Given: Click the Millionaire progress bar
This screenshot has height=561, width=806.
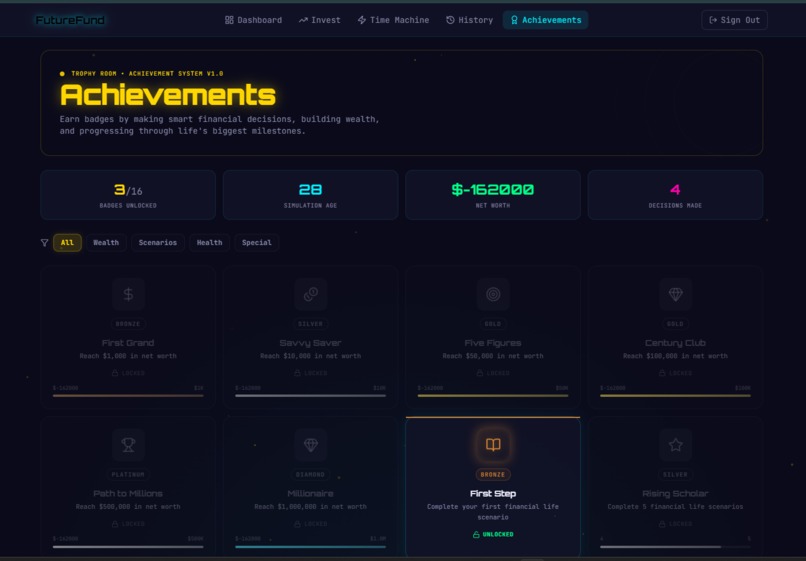Looking at the screenshot, I should [310, 547].
